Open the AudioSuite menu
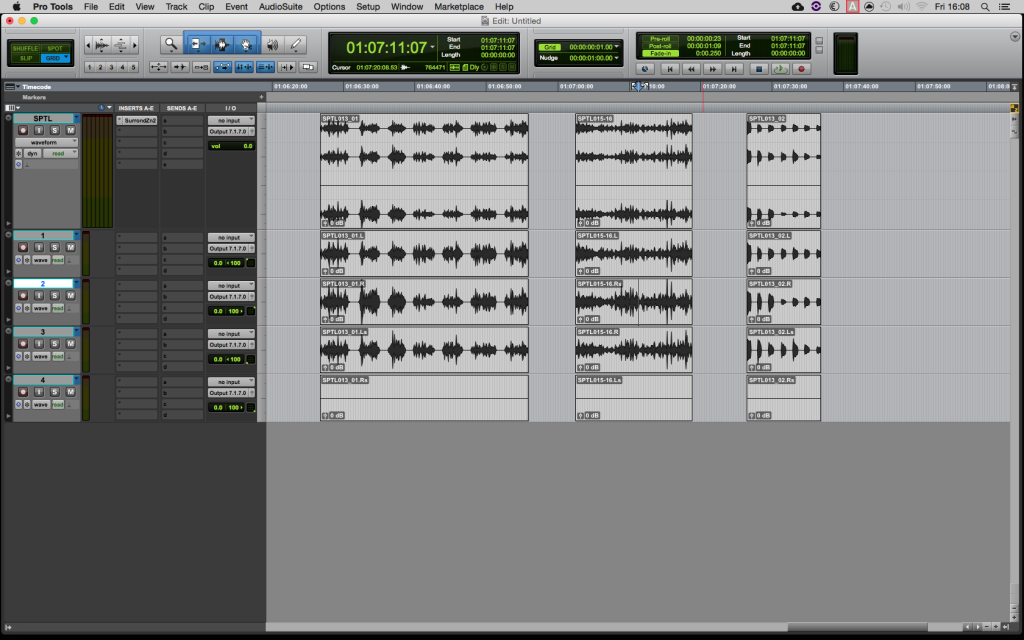This screenshot has width=1024, height=640. (281, 7)
